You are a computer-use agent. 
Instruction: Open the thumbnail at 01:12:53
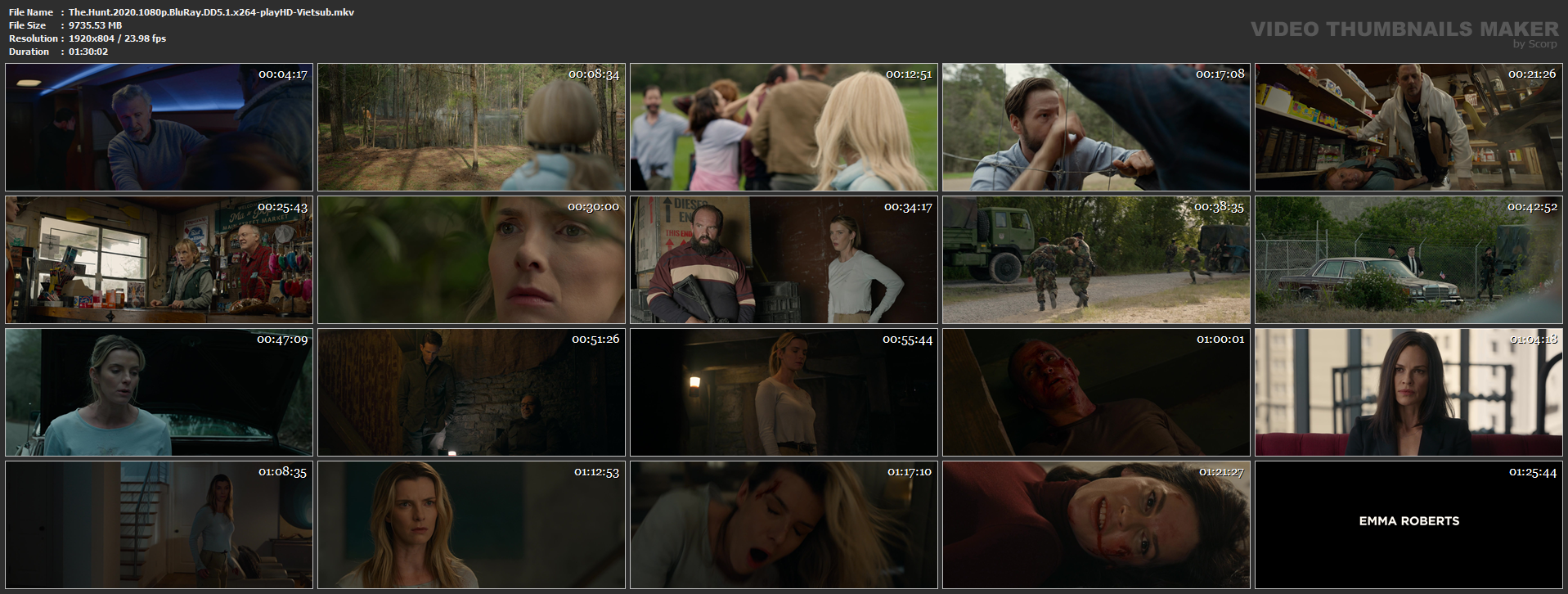[471, 525]
